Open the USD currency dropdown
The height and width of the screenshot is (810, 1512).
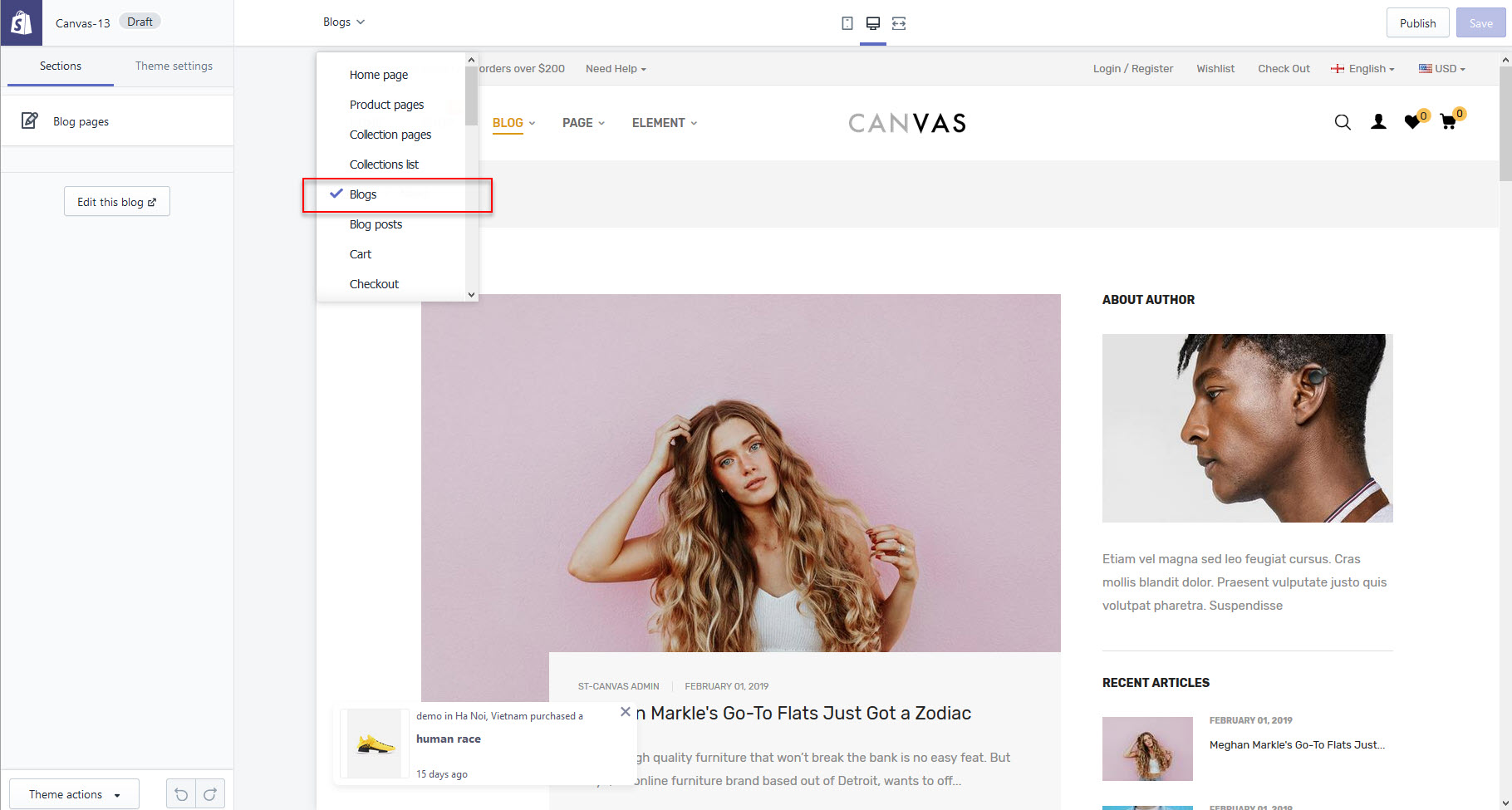[x=1442, y=69]
